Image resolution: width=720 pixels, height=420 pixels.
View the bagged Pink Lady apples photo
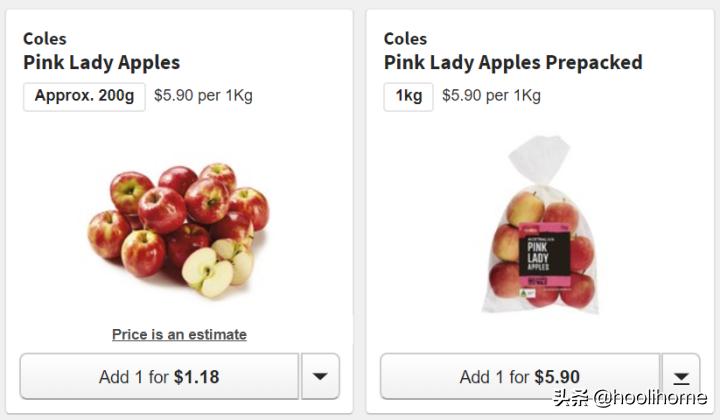[541, 228]
